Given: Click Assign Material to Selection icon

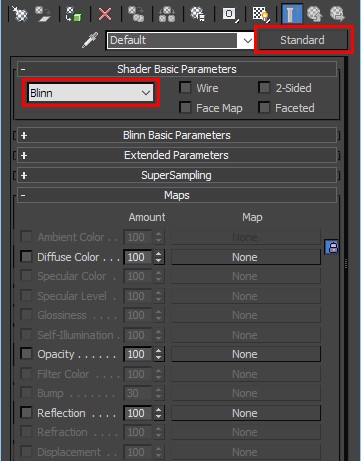Looking at the screenshot, I should click(74, 14).
